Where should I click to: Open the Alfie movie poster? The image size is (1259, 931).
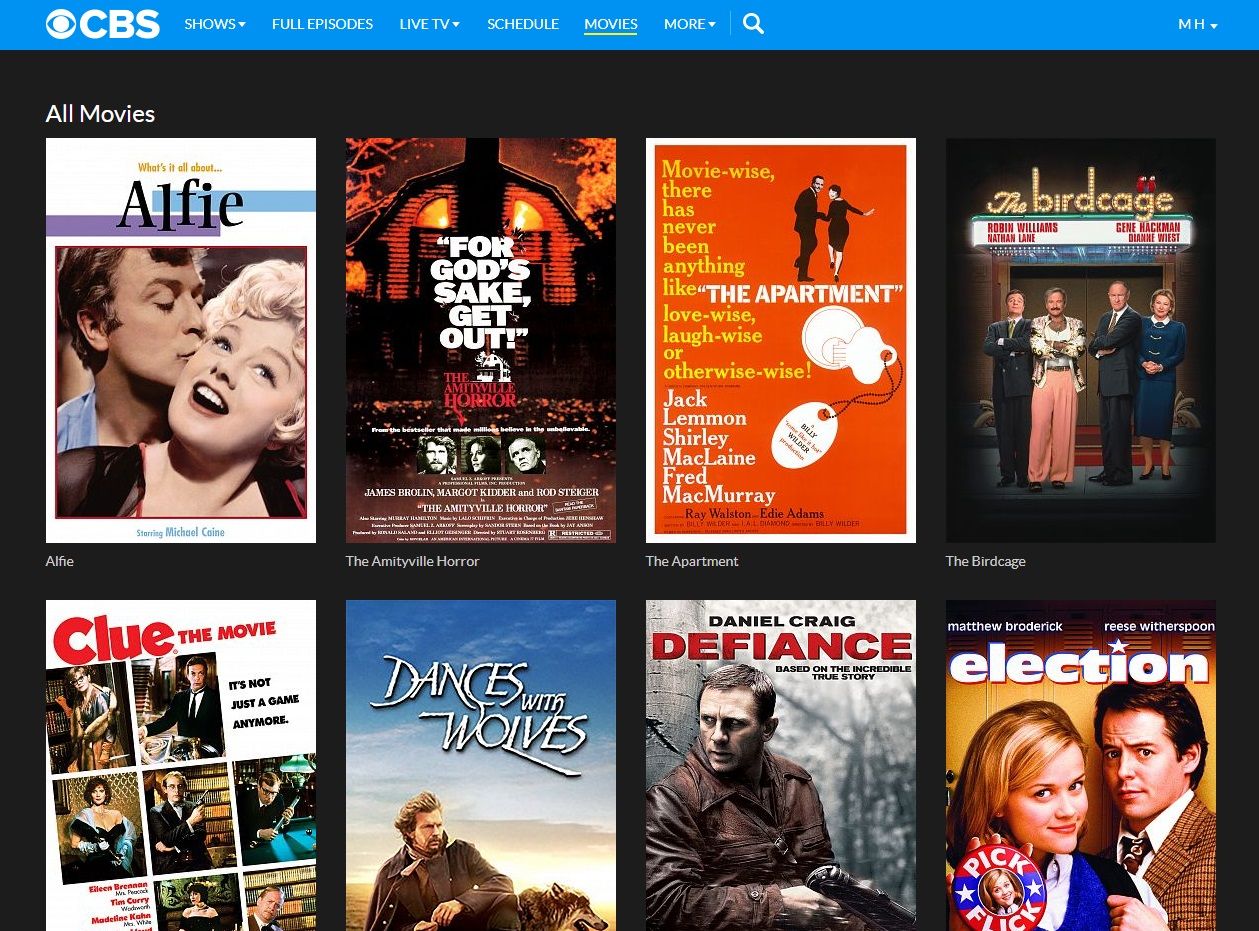click(x=181, y=340)
